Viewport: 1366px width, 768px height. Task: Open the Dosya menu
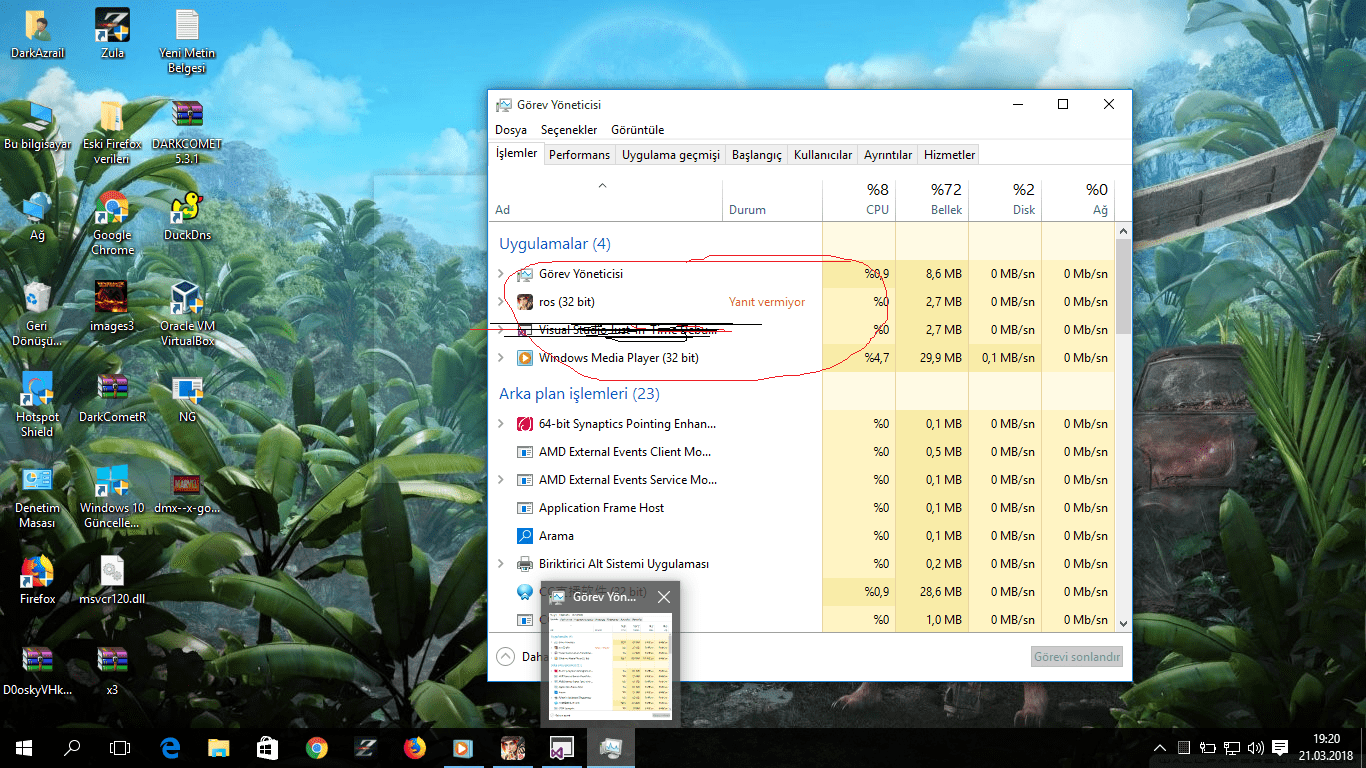click(x=511, y=130)
